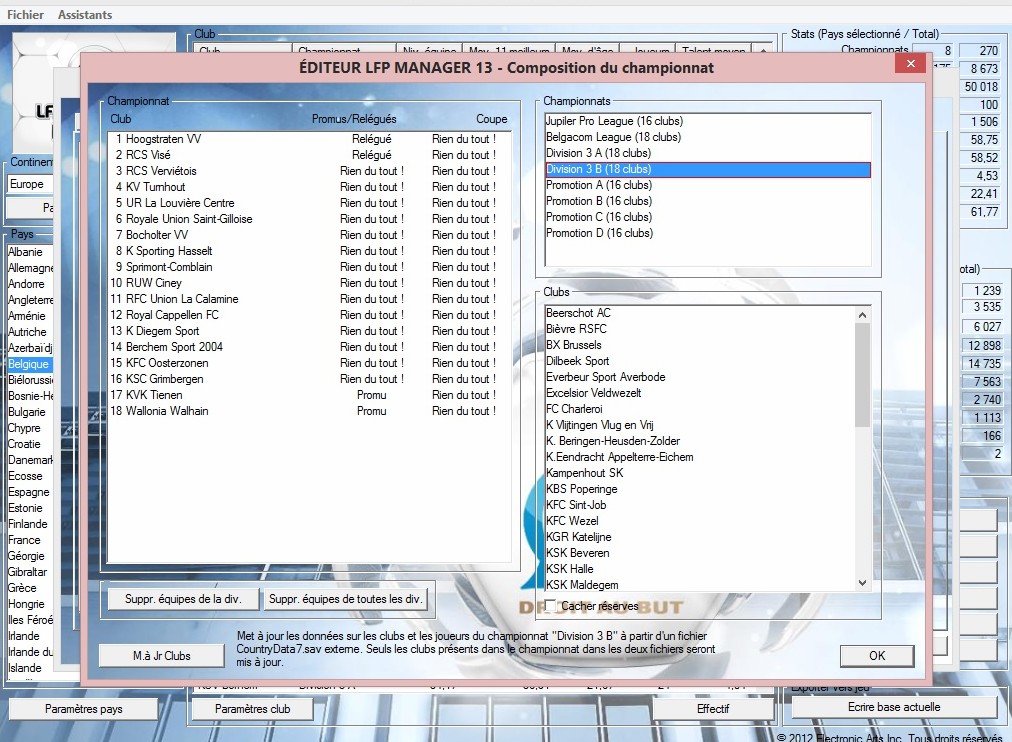Viewport: 1012px width, 742px height.
Task: Select KFC Sint-Job in Clubs list
Action: point(700,505)
